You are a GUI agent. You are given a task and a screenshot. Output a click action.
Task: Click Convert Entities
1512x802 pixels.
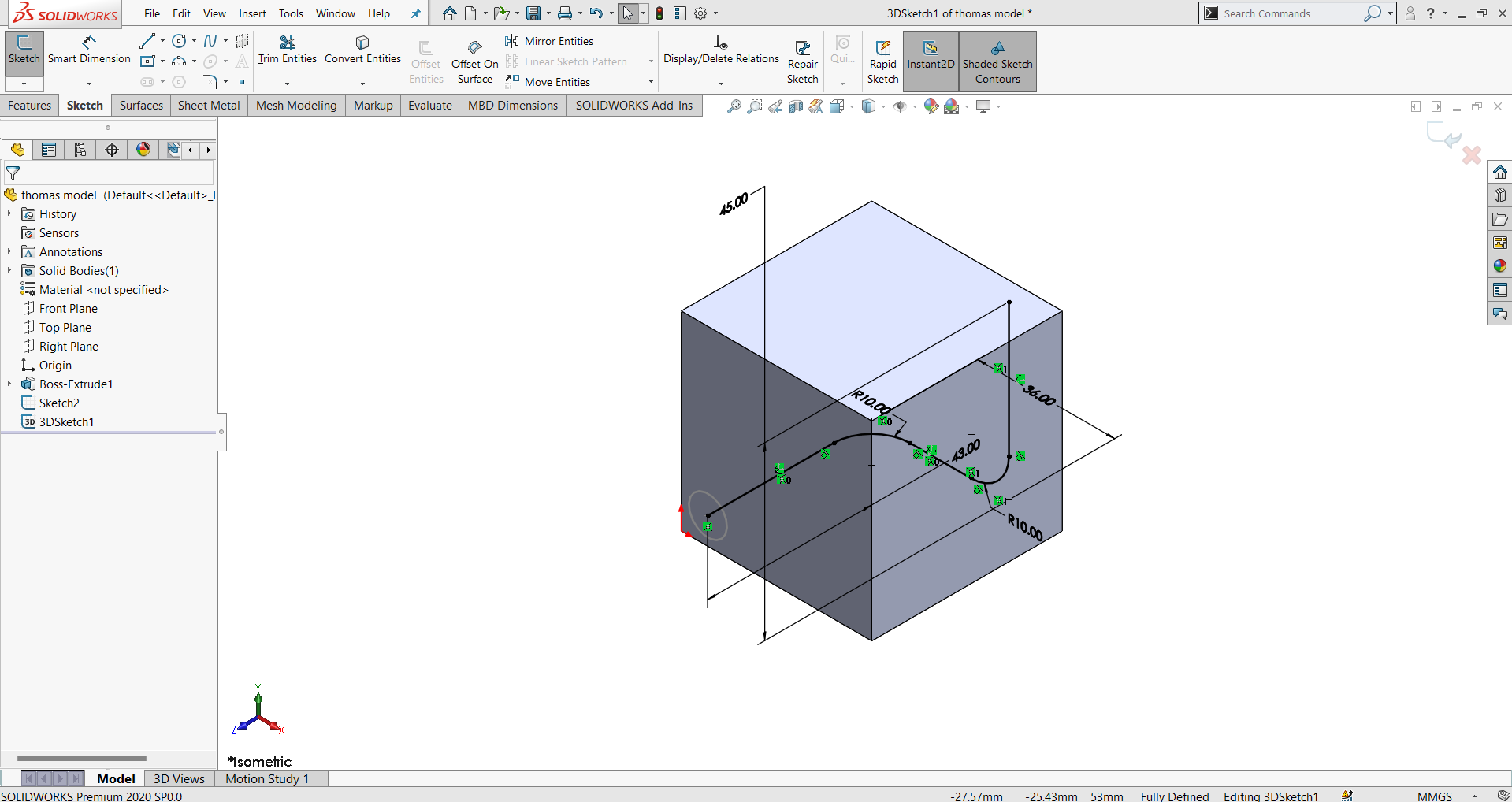pyautogui.click(x=362, y=50)
